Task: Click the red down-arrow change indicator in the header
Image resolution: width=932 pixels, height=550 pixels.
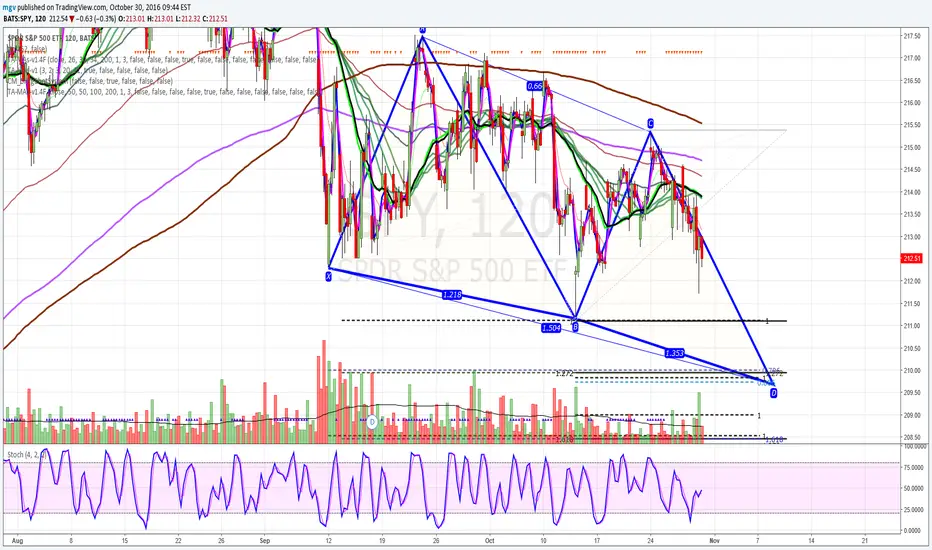Action: (x=71, y=19)
